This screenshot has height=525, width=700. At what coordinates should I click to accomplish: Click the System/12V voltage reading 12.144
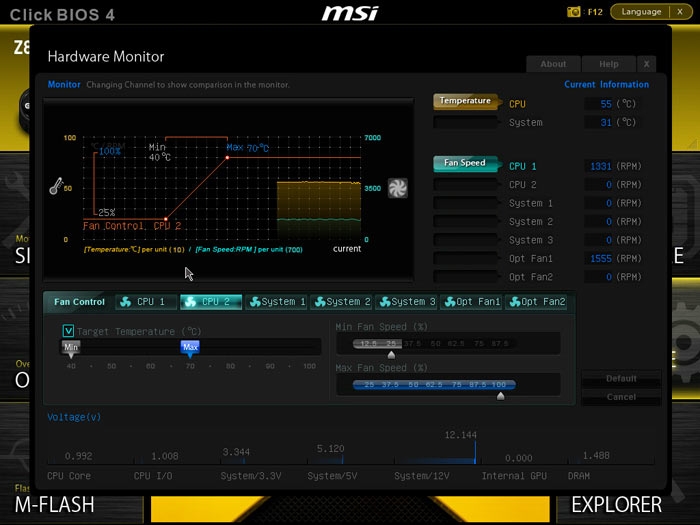pos(460,435)
